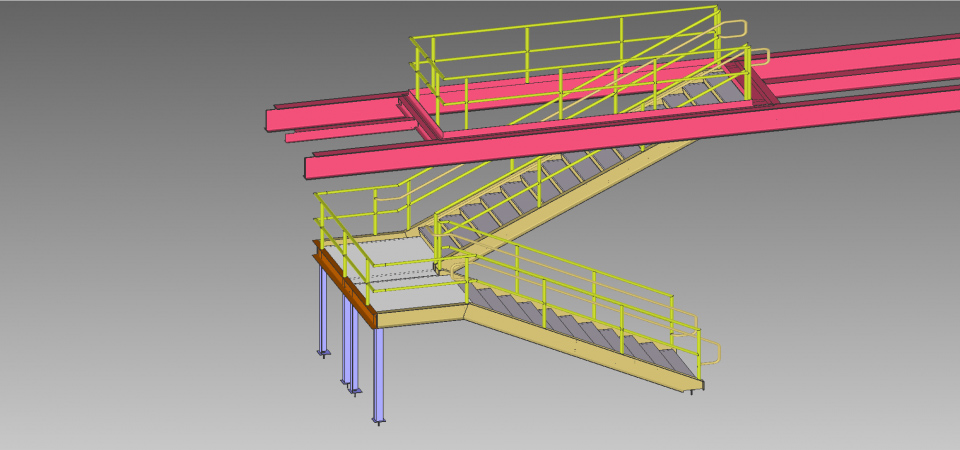The height and width of the screenshot is (450, 960).
Task: Select the long front pink steel beam
Action: [600, 133]
